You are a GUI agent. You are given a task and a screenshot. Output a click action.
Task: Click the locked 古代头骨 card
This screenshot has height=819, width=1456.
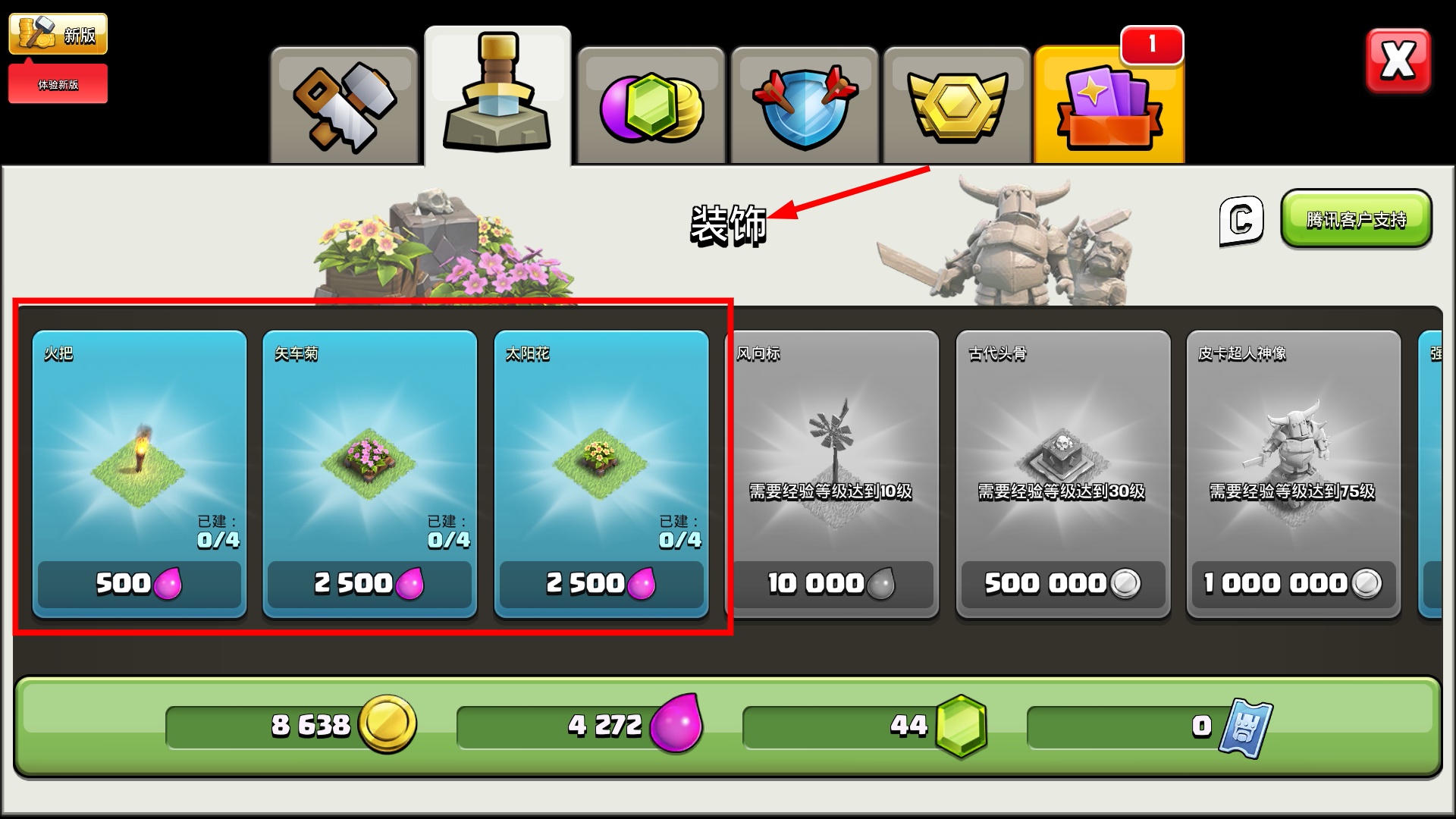point(1063,474)
